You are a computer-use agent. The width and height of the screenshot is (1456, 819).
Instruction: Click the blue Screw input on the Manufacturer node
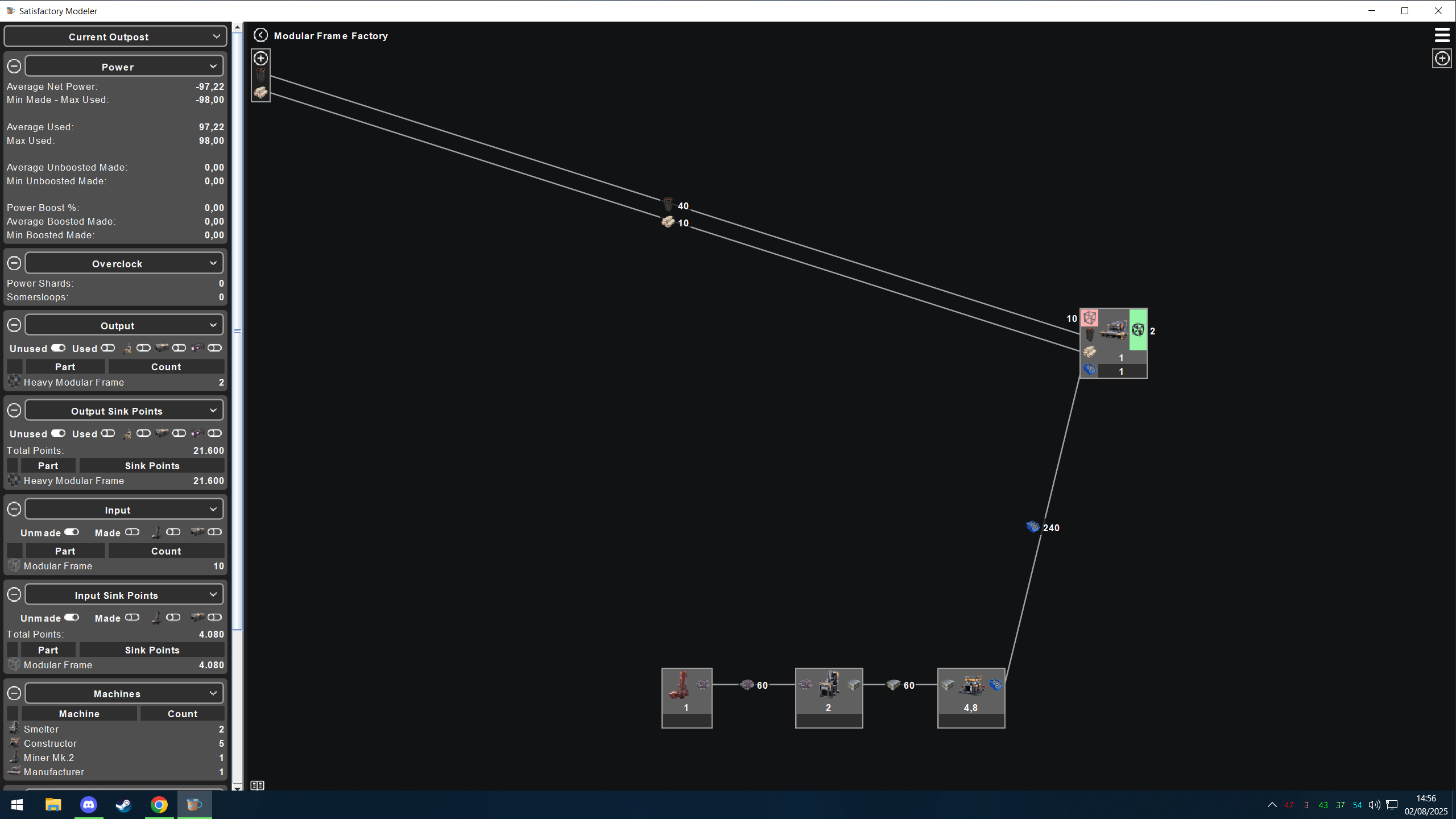[1090, 370]
